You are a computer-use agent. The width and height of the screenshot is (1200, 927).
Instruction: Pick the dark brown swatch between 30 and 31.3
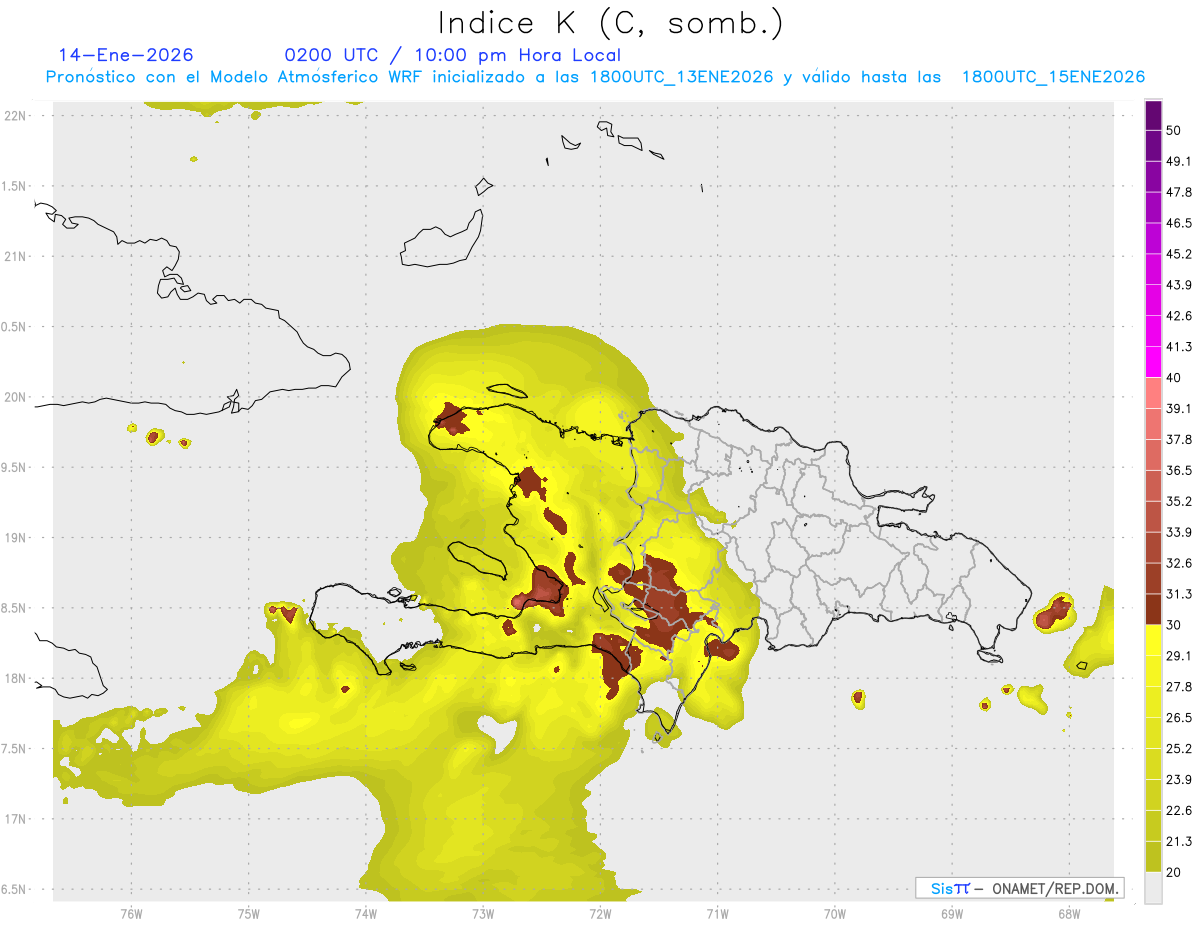[x=1153, y=609]
